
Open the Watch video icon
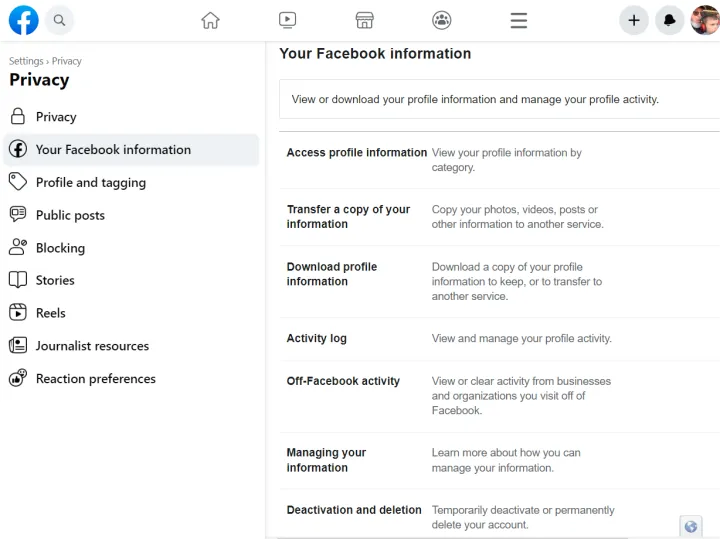pos(287,20)
